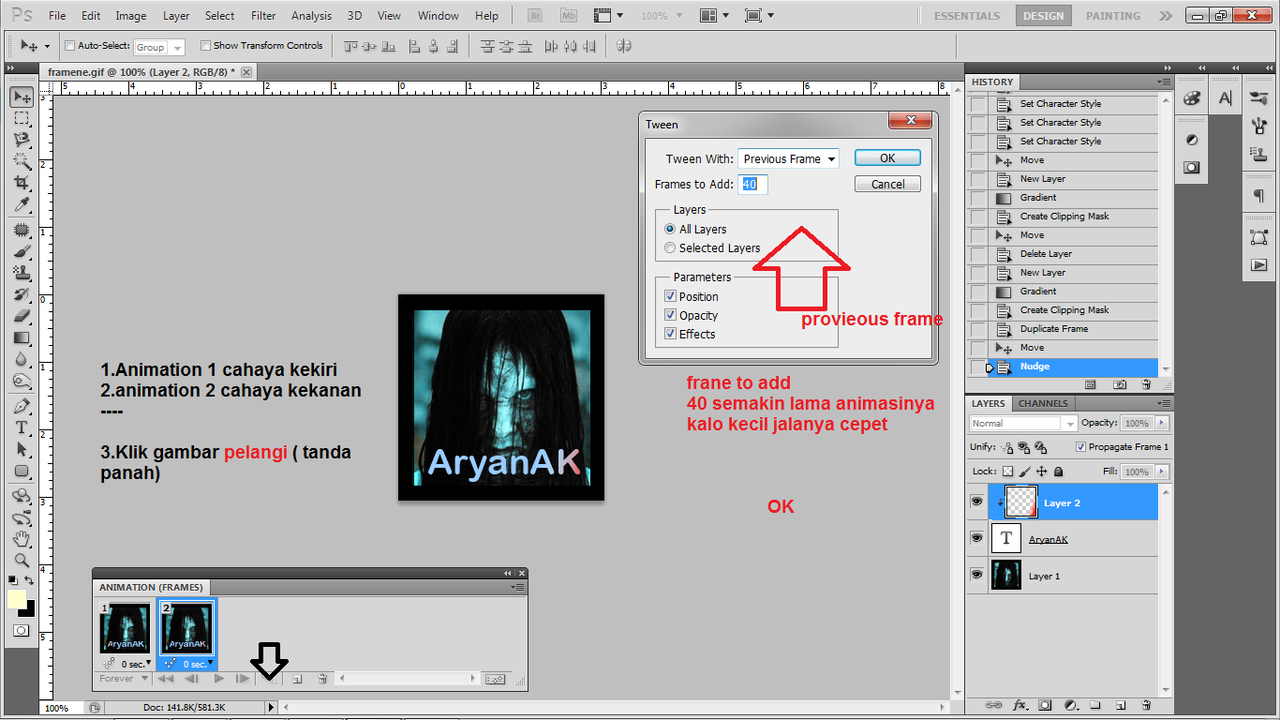Click Cancel in the Tween dialog
This screenshot has height=720, width=1280.
pyautogui.click(x=887, y=183)
